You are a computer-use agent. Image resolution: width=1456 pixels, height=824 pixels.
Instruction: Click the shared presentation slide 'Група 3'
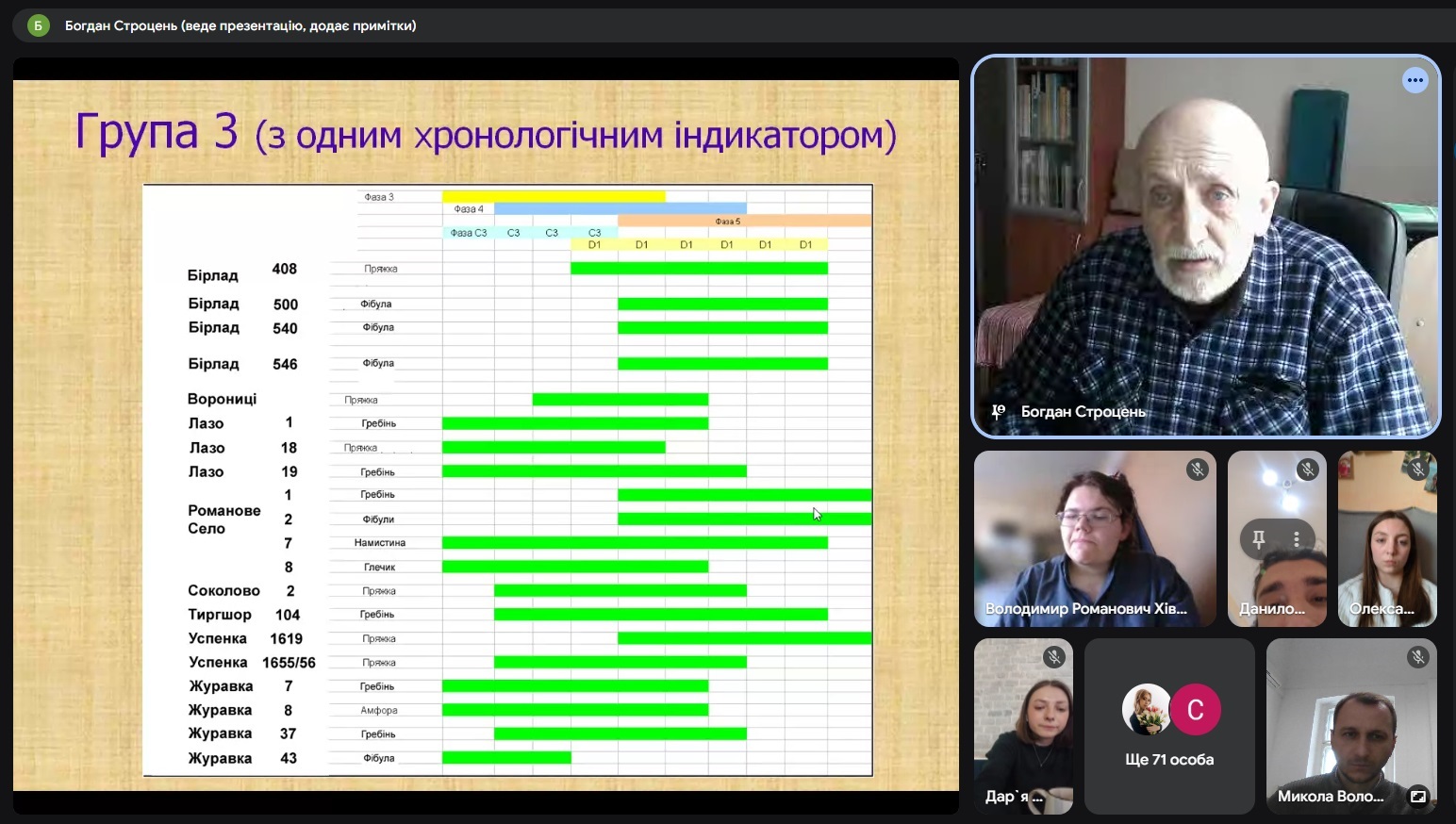tap(486, 436)
